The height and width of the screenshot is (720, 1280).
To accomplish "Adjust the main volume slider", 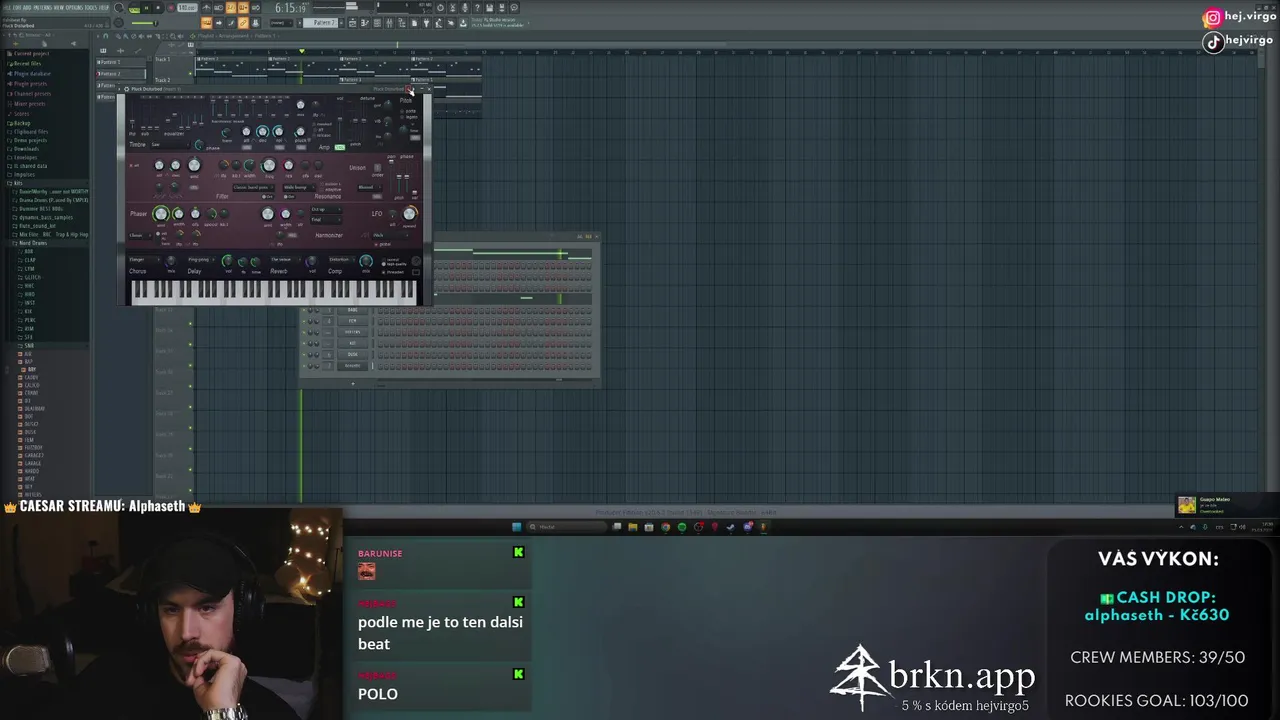I will 145,23.
